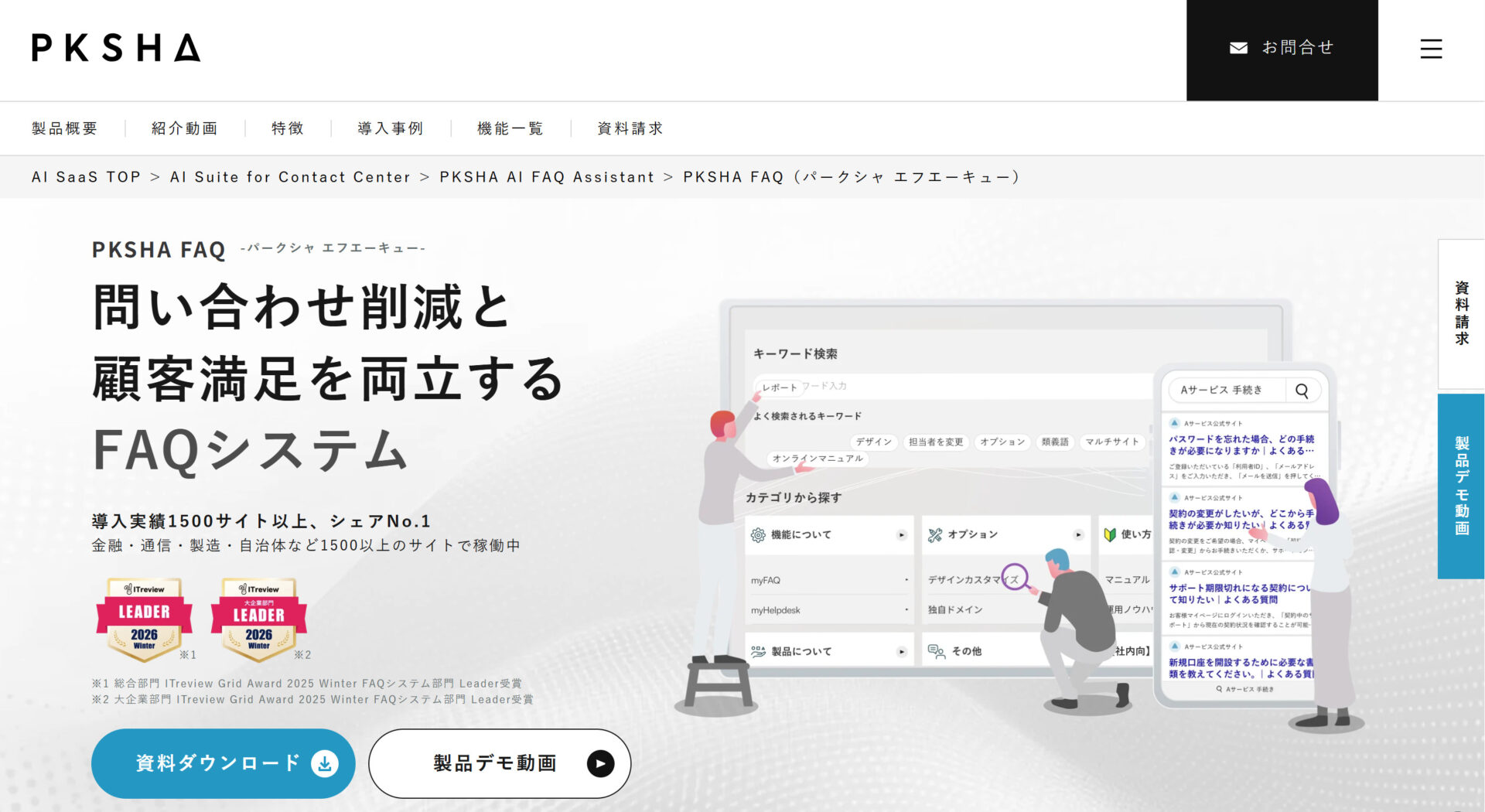Image resolution: width=1485 pixels, height=812 pixels.
Task: Click the お問合せ contact button
Action: tap(1282, 49)
